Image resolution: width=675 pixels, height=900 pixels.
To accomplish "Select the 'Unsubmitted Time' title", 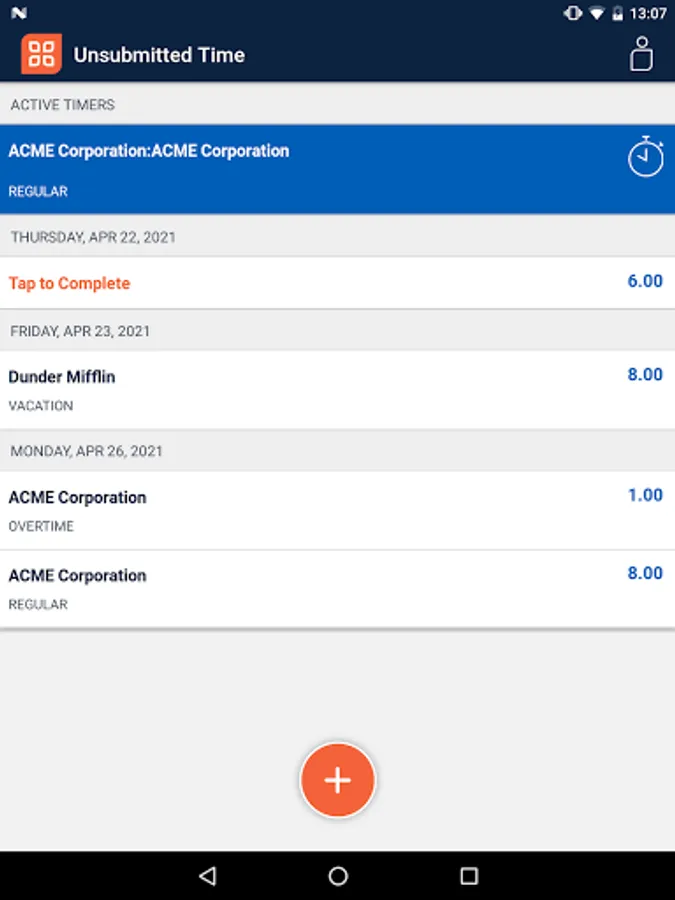I will click(x=159, y=55).
